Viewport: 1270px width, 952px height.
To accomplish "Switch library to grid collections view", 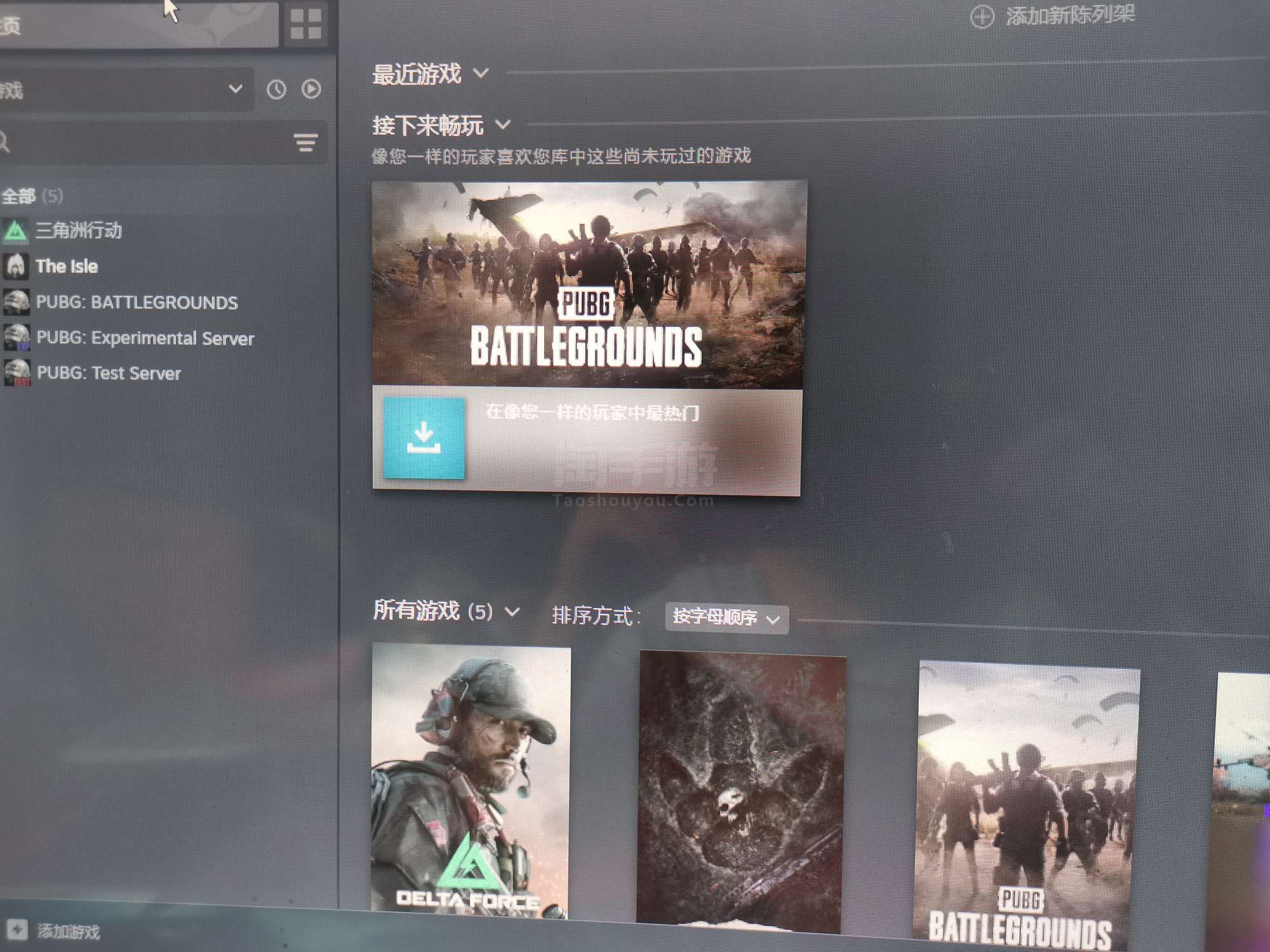I will (x=306, y=24).
